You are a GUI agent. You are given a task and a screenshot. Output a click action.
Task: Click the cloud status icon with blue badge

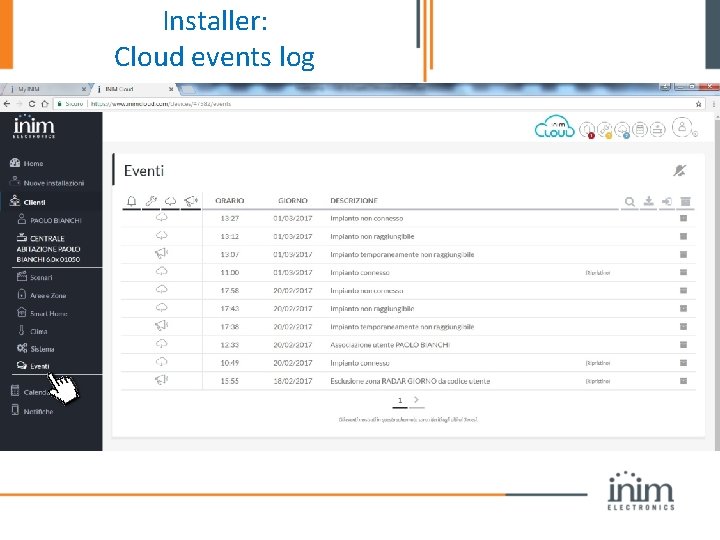(622, 130)
